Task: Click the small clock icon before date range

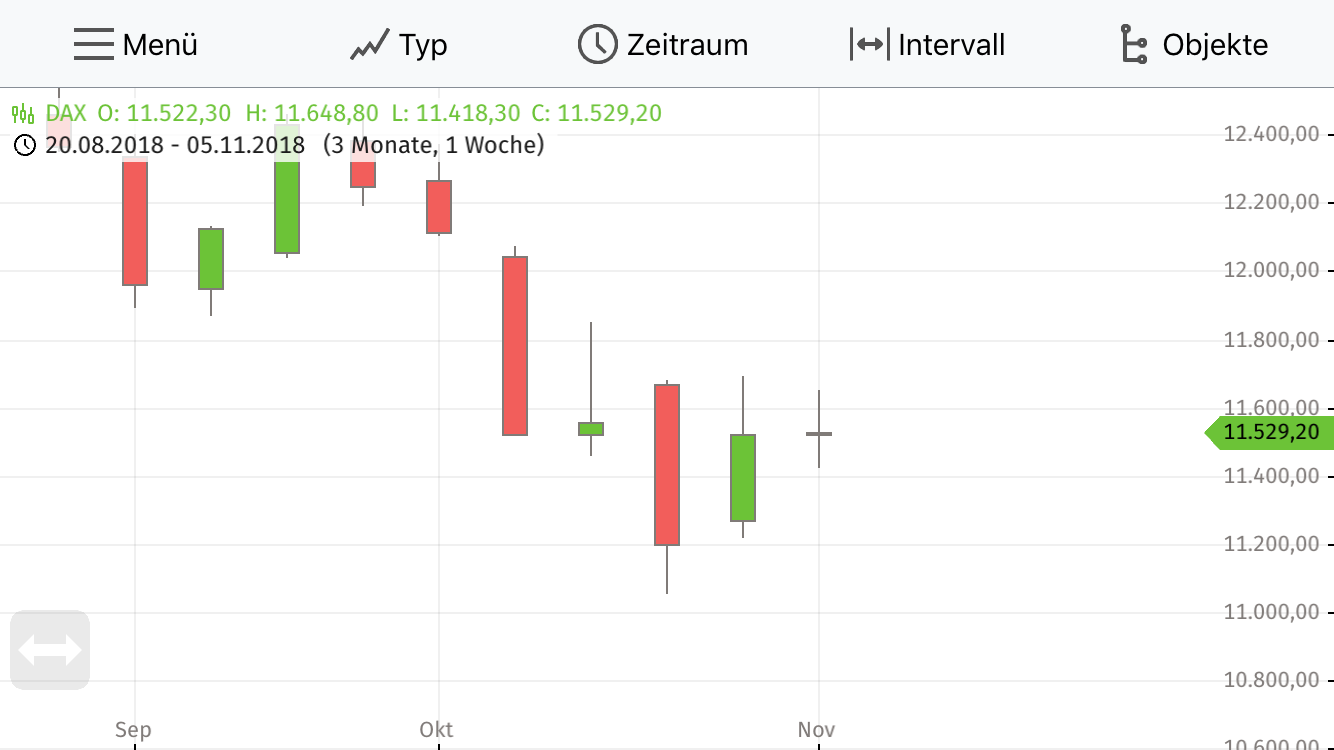Action: [x=25, y=145]
